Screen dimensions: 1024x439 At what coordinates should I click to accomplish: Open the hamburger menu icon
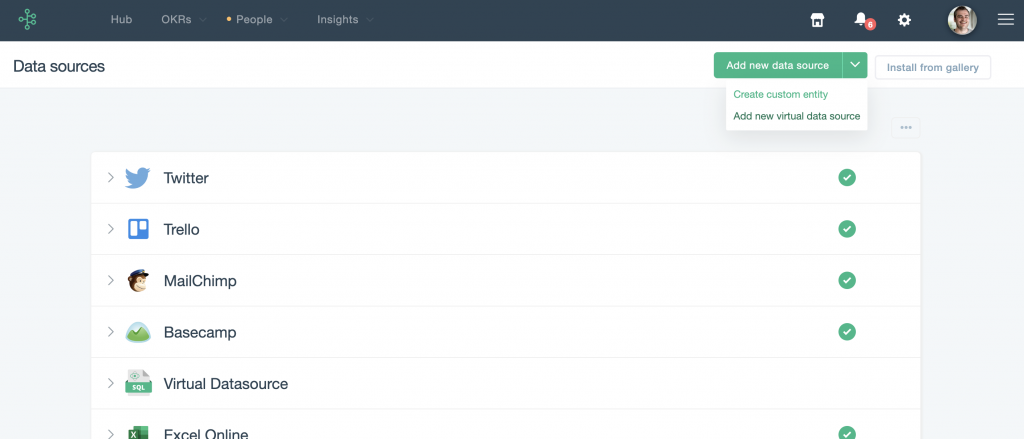pos(1006,20)
